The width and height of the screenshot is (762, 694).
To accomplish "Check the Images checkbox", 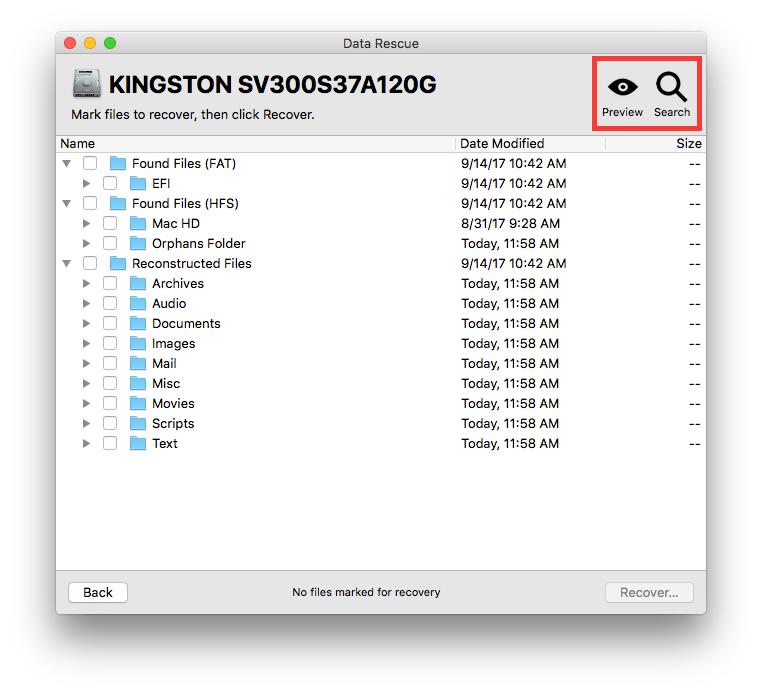I will click(110, 343).
